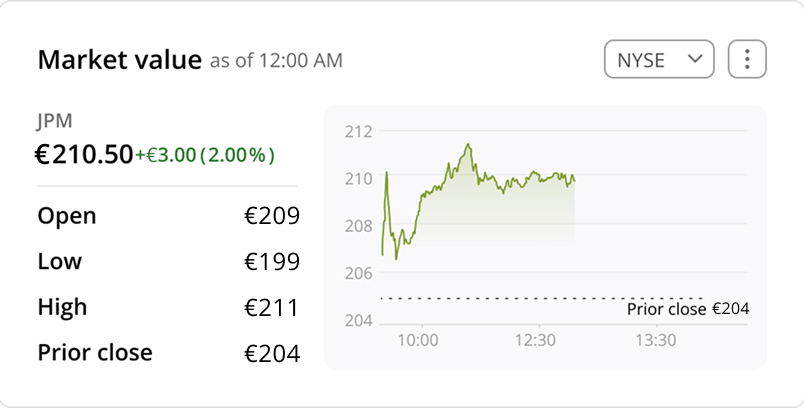Select the Prior close row label
This screenshot has height=408, width=804.
tap(95, 353)
